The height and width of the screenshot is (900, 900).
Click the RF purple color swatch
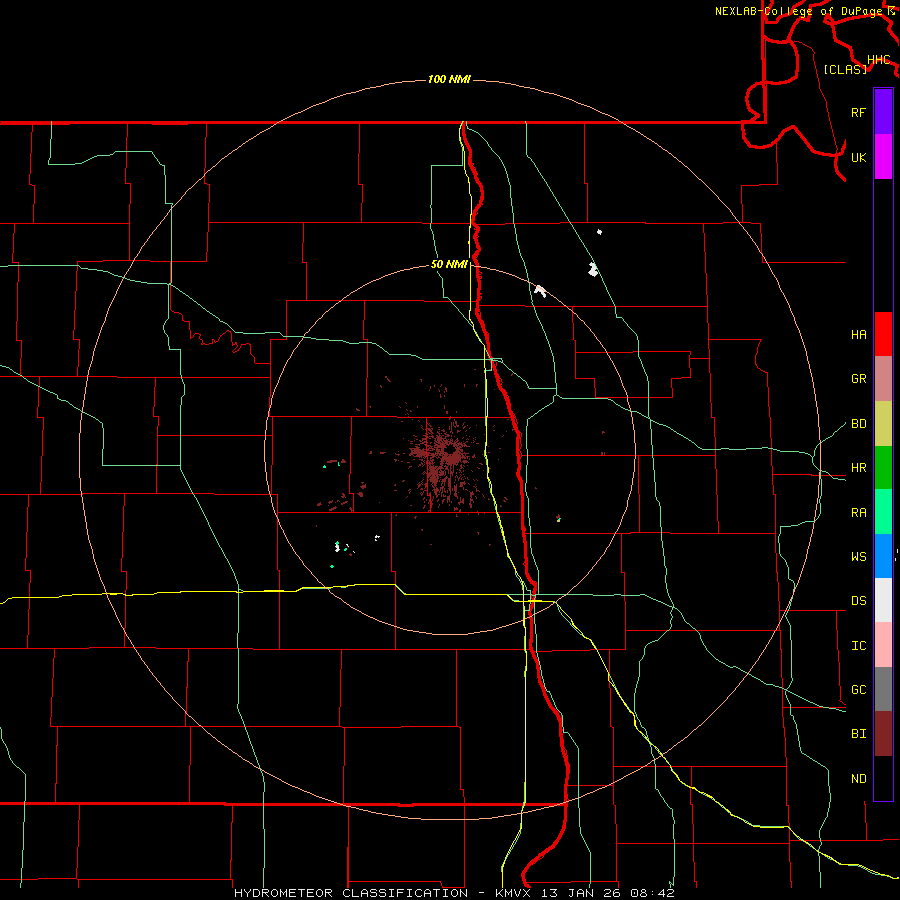point(883,112)
